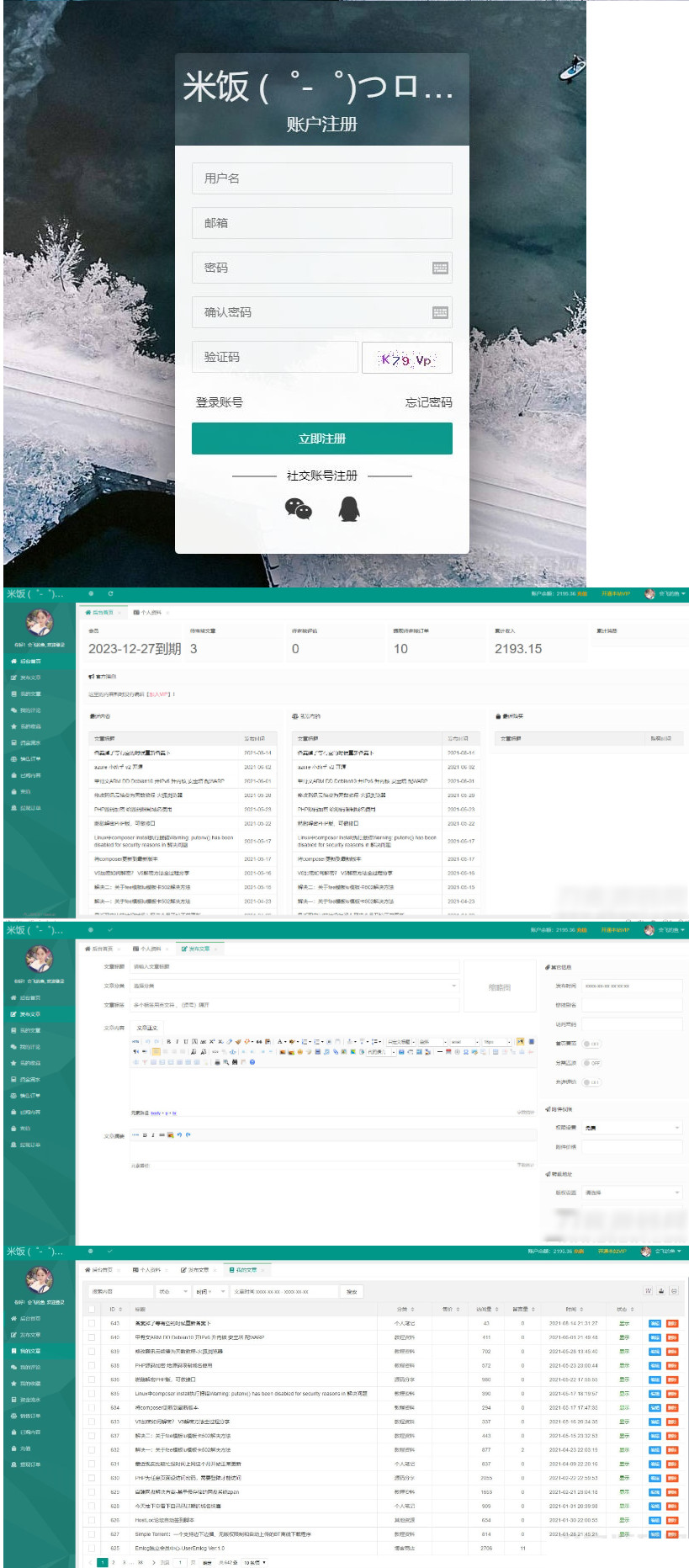Refresh the K79Vp captcha image

(406, 358)
